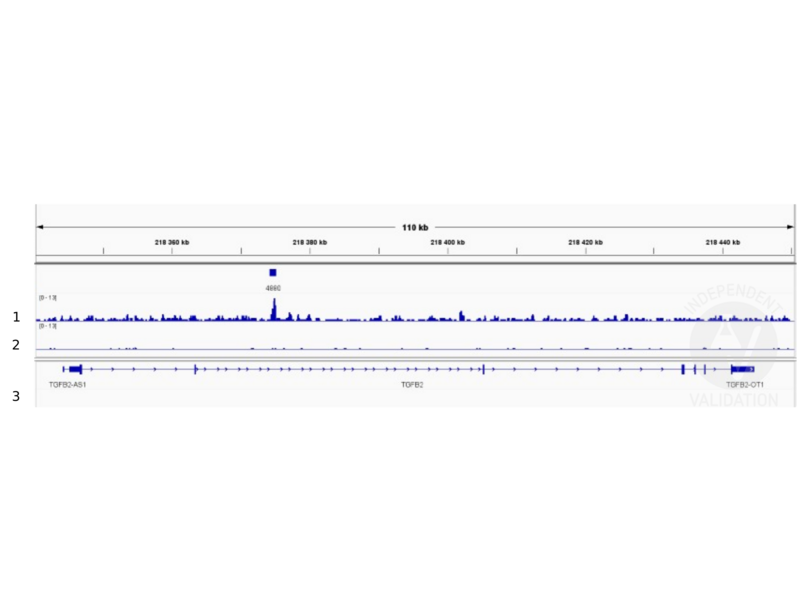The height and width of the screenshot is (610, 810).
Task: Click the 218 420 kb ruler tick label
Action: coord(585,242)
